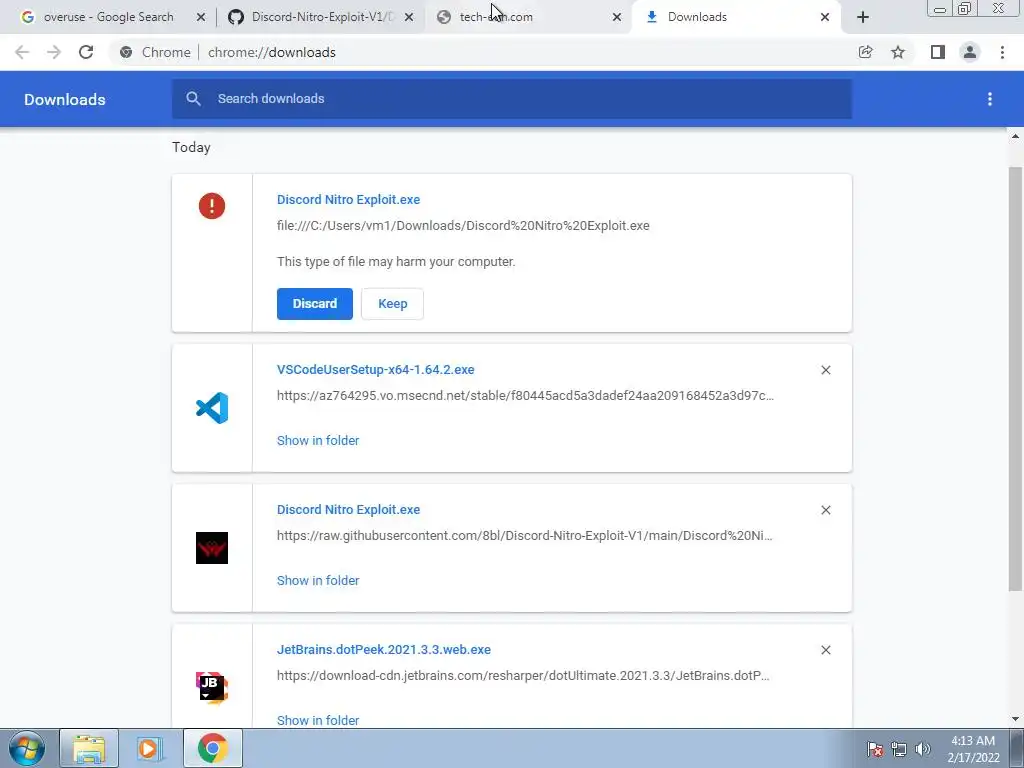1024x768 pixels.
Task: Close the overuse Google Search tab
Action: coord(200,17)
